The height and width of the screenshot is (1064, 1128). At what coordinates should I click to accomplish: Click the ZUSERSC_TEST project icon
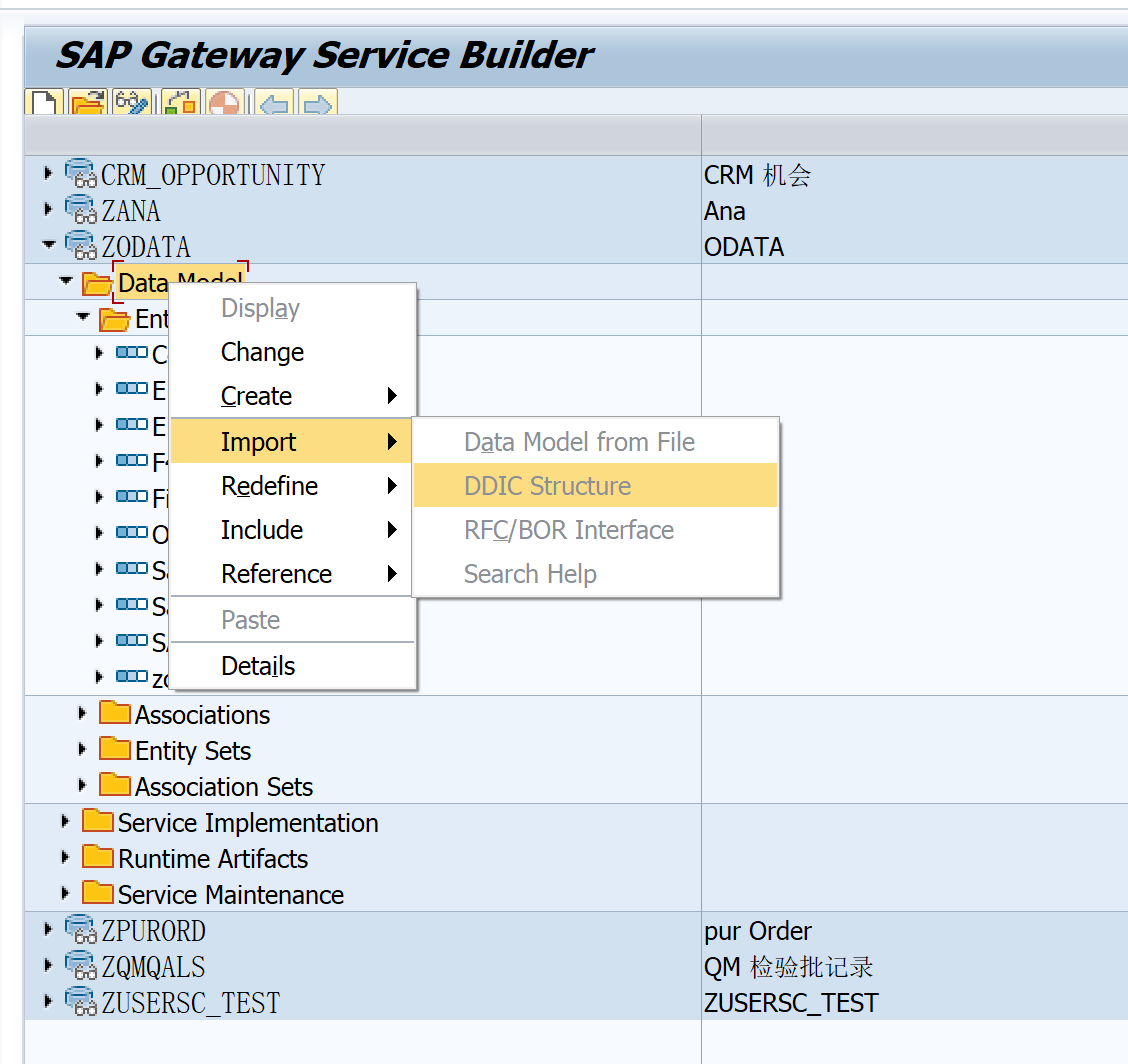(81, 1001)
